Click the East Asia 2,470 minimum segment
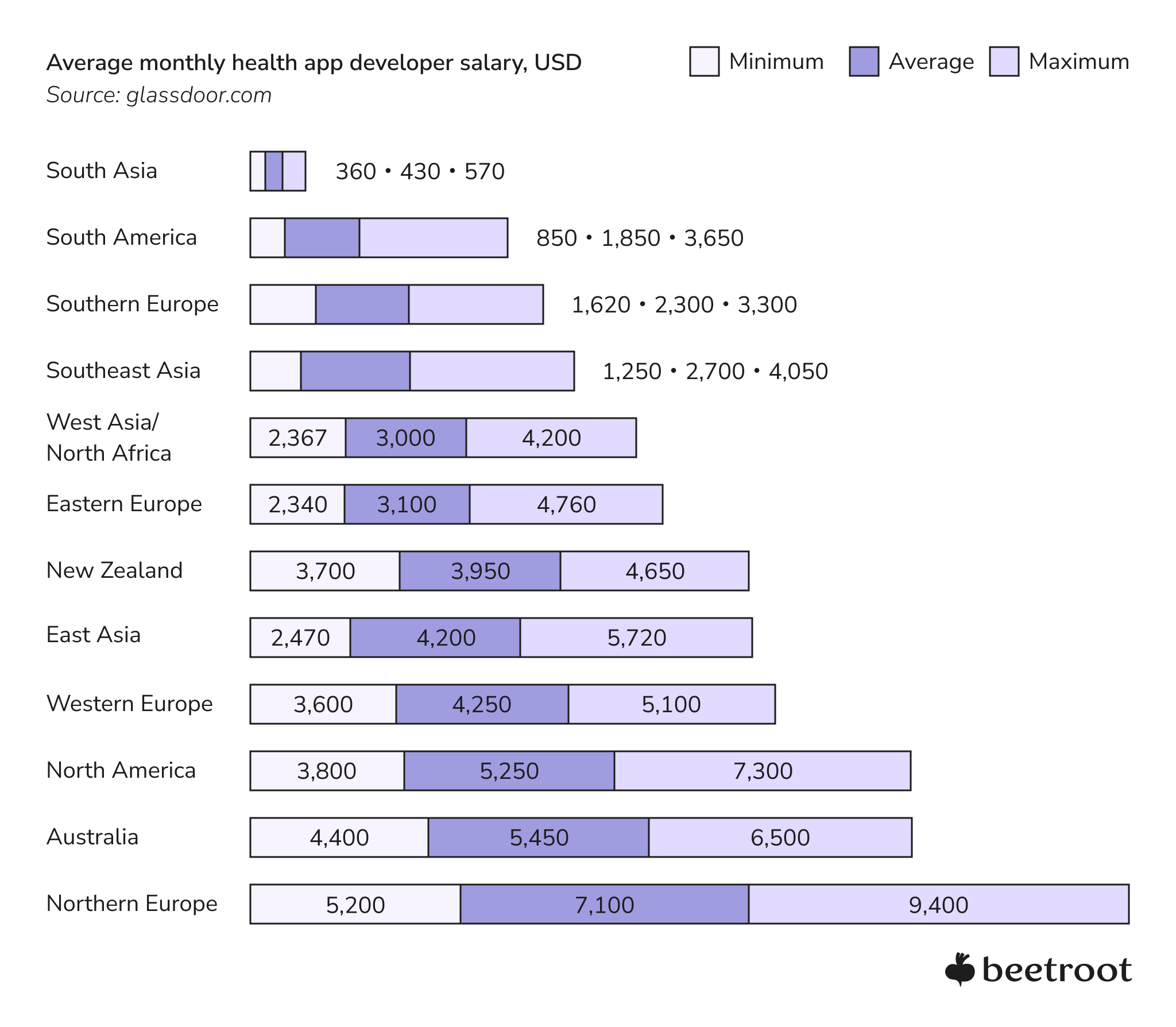This screenshot has height=1027, width=1176. [300, 638]
